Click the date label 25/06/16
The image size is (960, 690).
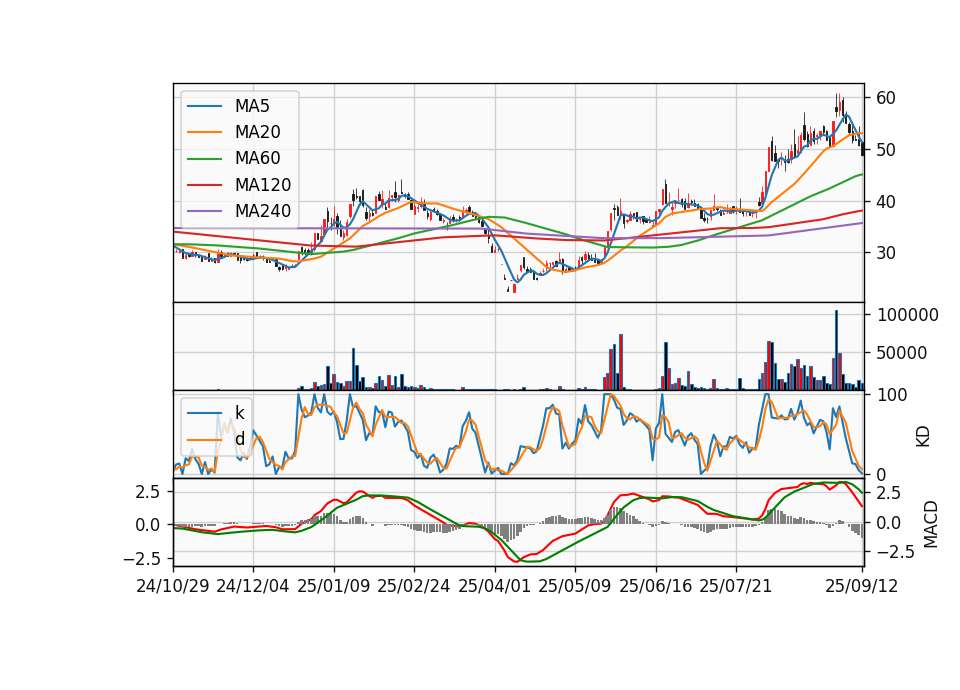pos(656,586)
